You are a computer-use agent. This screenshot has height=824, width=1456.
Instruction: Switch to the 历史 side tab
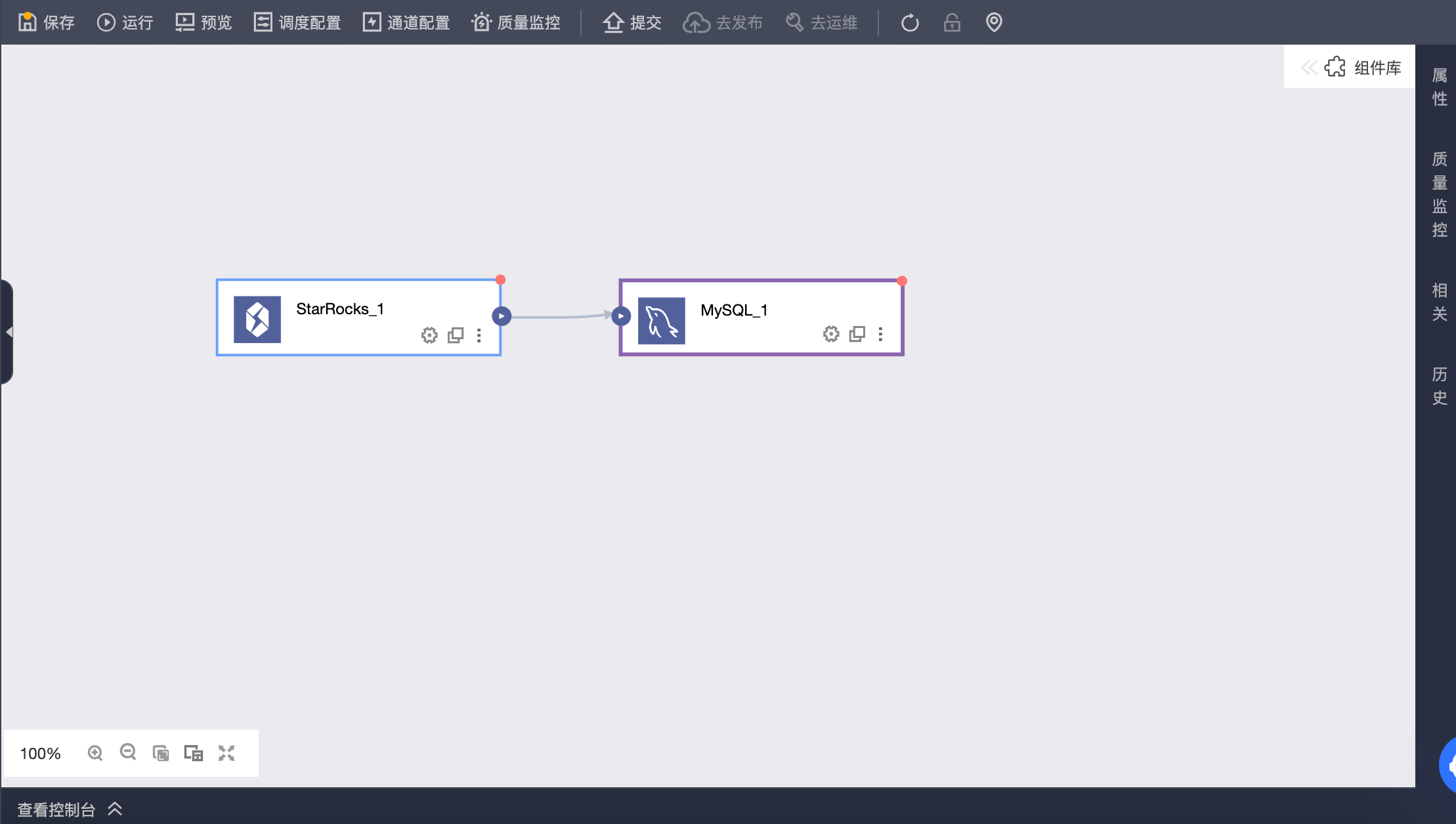point(1439,386)
